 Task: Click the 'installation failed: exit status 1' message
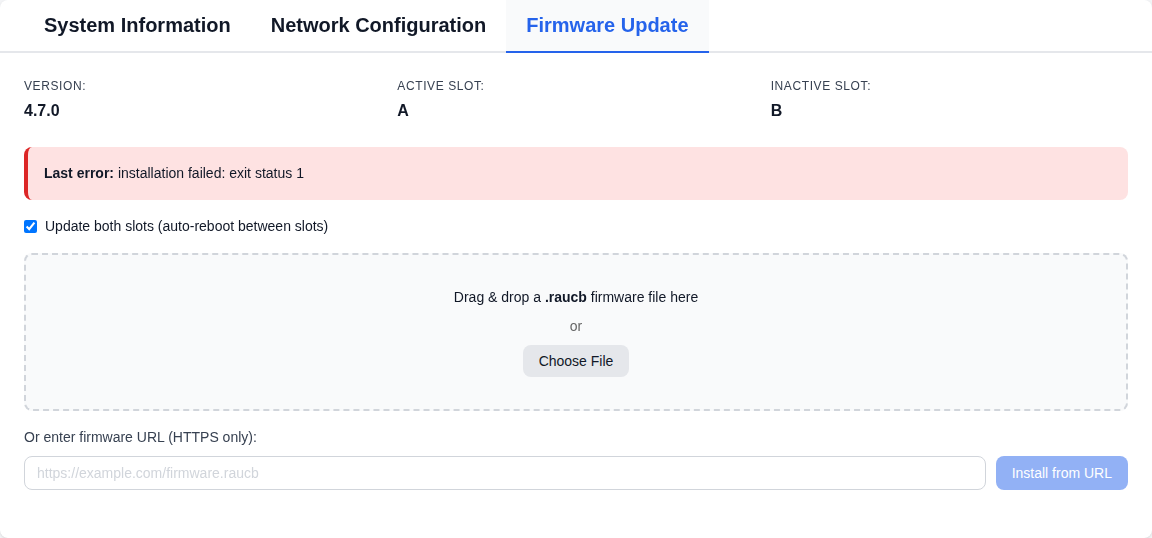(x=211, y=173)
